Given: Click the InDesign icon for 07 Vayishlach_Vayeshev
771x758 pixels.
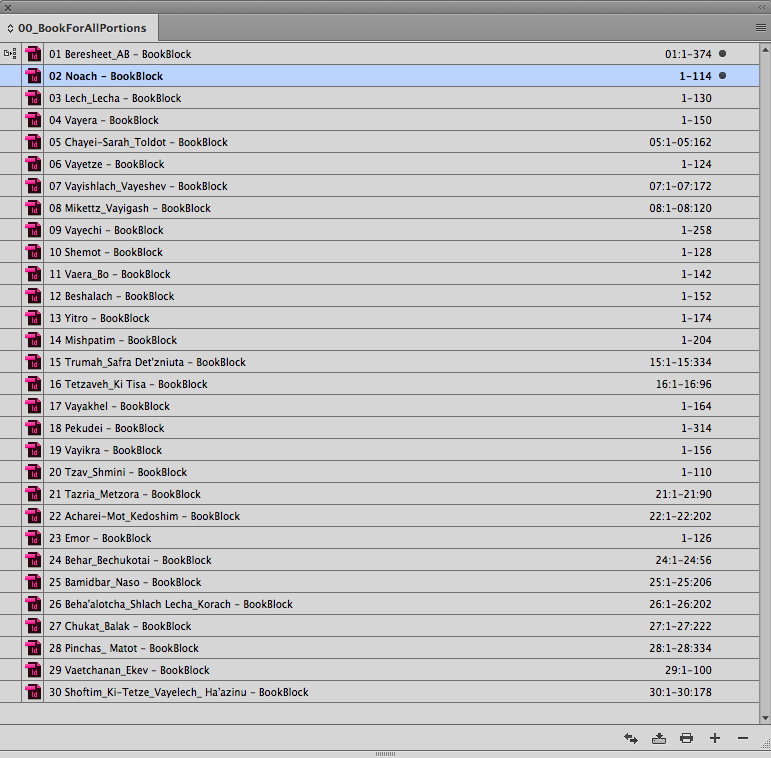Looking at the screenshot, I should (x=33, y=186).
